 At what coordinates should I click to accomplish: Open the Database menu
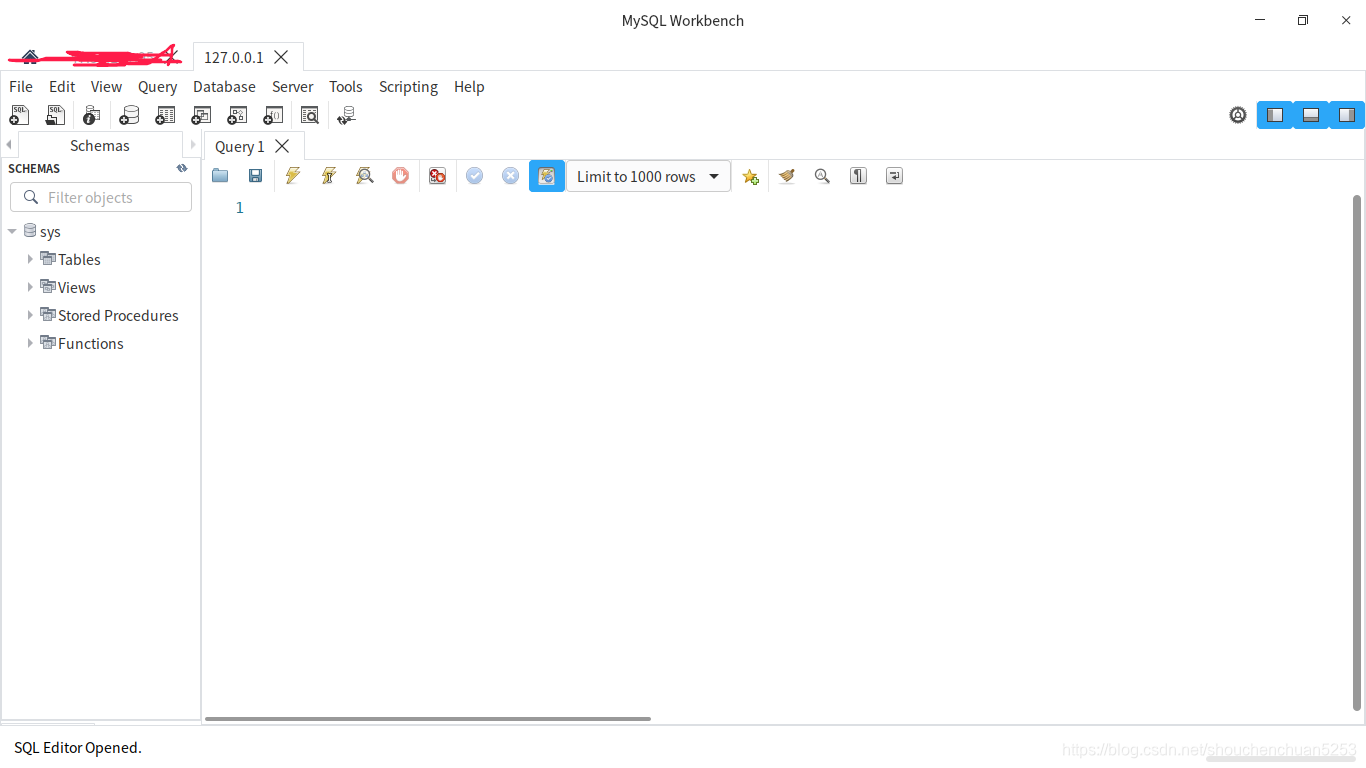point(224,87)
